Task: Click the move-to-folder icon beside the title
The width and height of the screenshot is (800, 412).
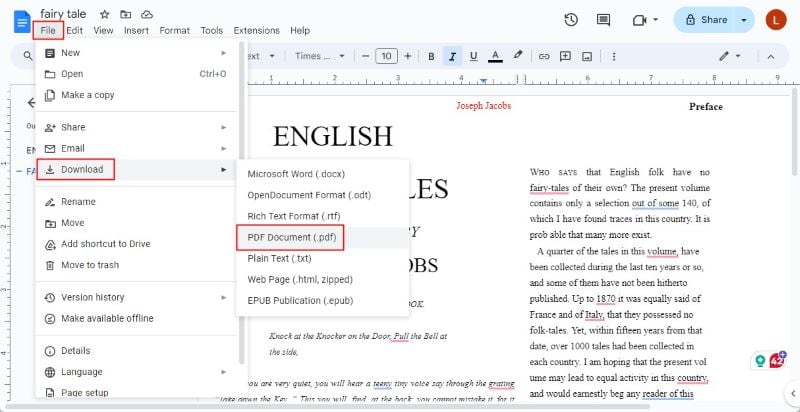Action: [126, 14]
